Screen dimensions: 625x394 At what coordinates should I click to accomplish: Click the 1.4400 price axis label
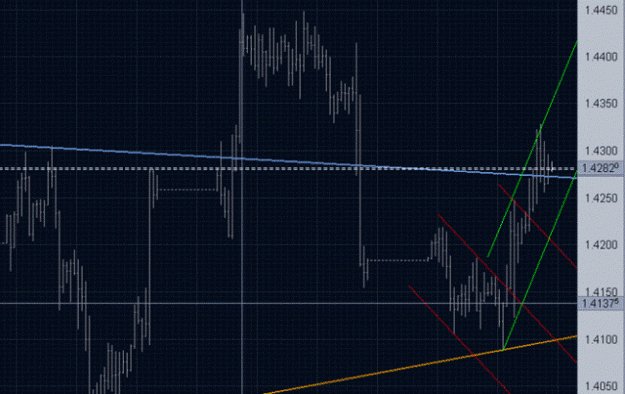[601, 57]
